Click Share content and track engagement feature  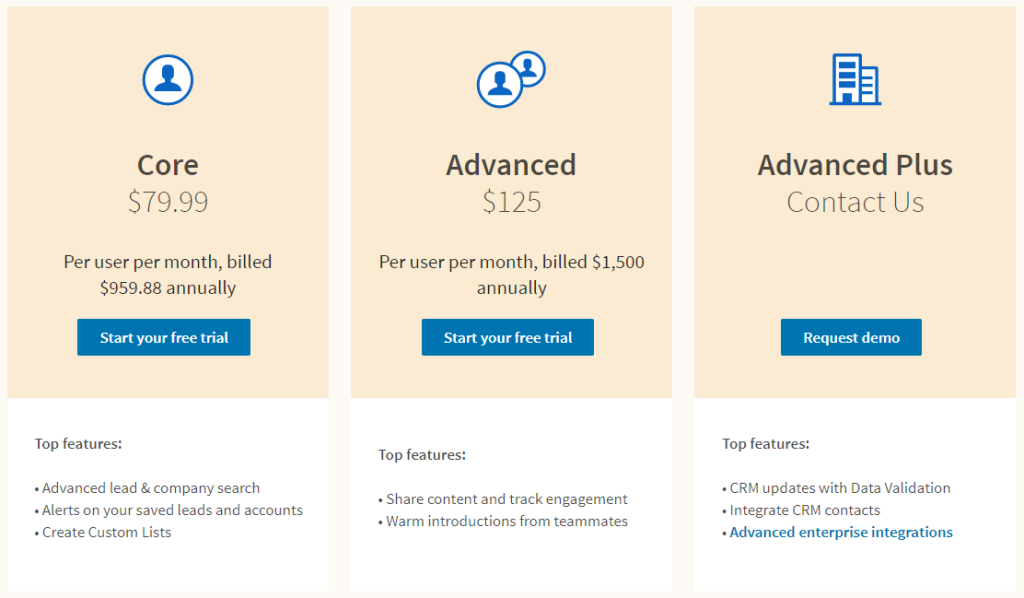coord(502,498)
